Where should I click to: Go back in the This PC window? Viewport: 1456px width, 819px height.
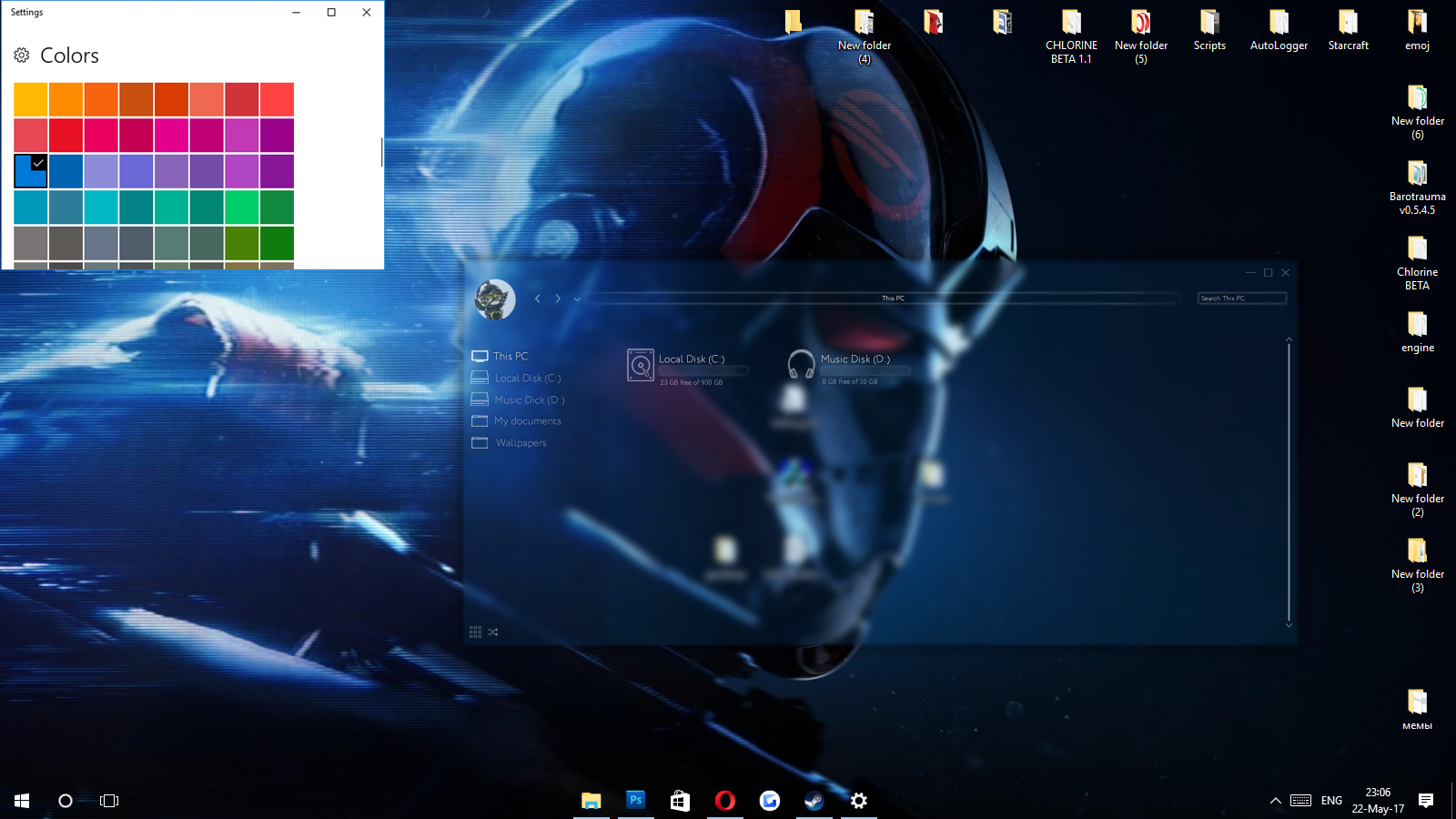click(x=537, y=298)
